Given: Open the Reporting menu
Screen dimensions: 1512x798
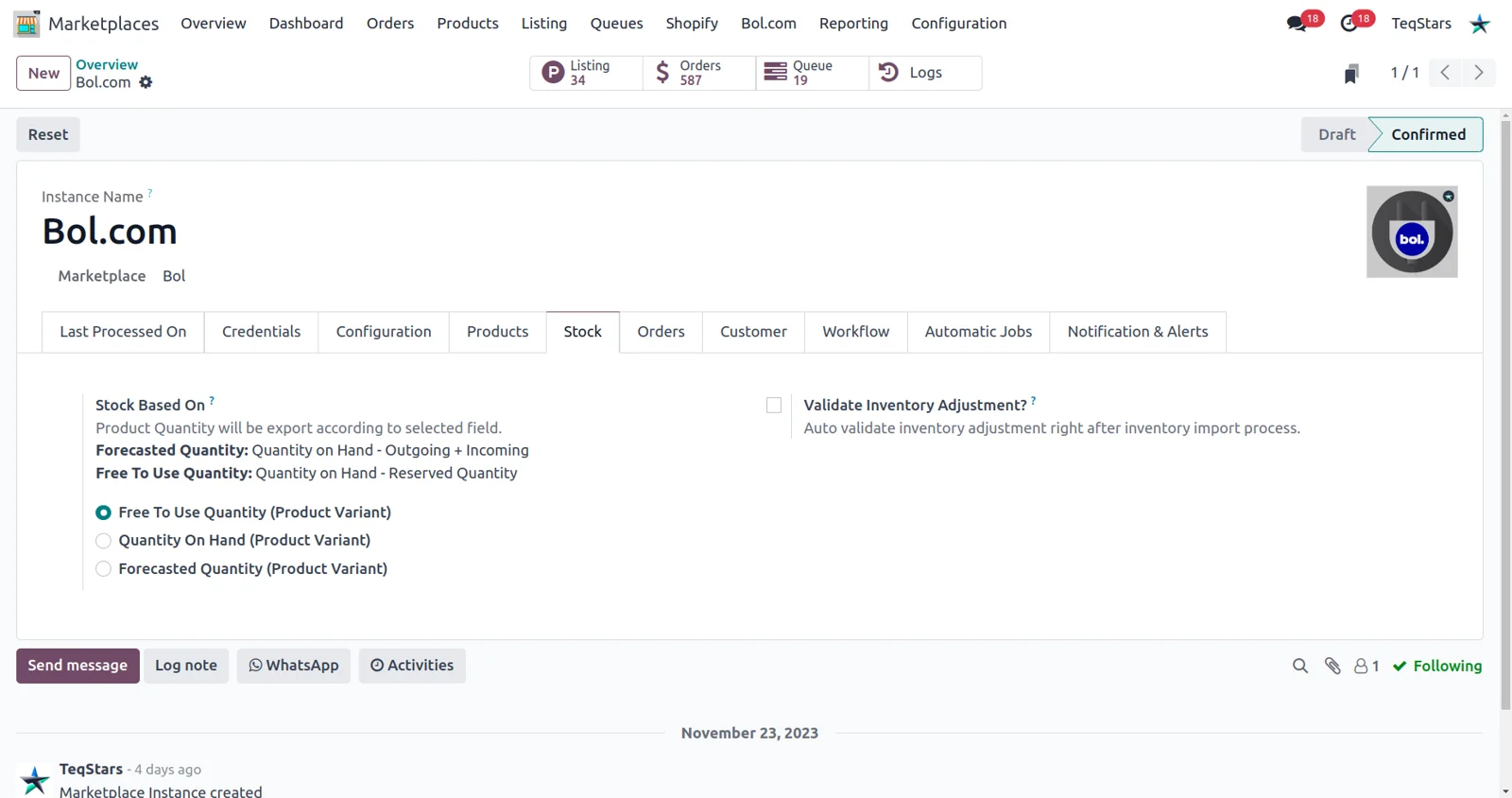Looking at the screenshot, I should click(853, 24).
